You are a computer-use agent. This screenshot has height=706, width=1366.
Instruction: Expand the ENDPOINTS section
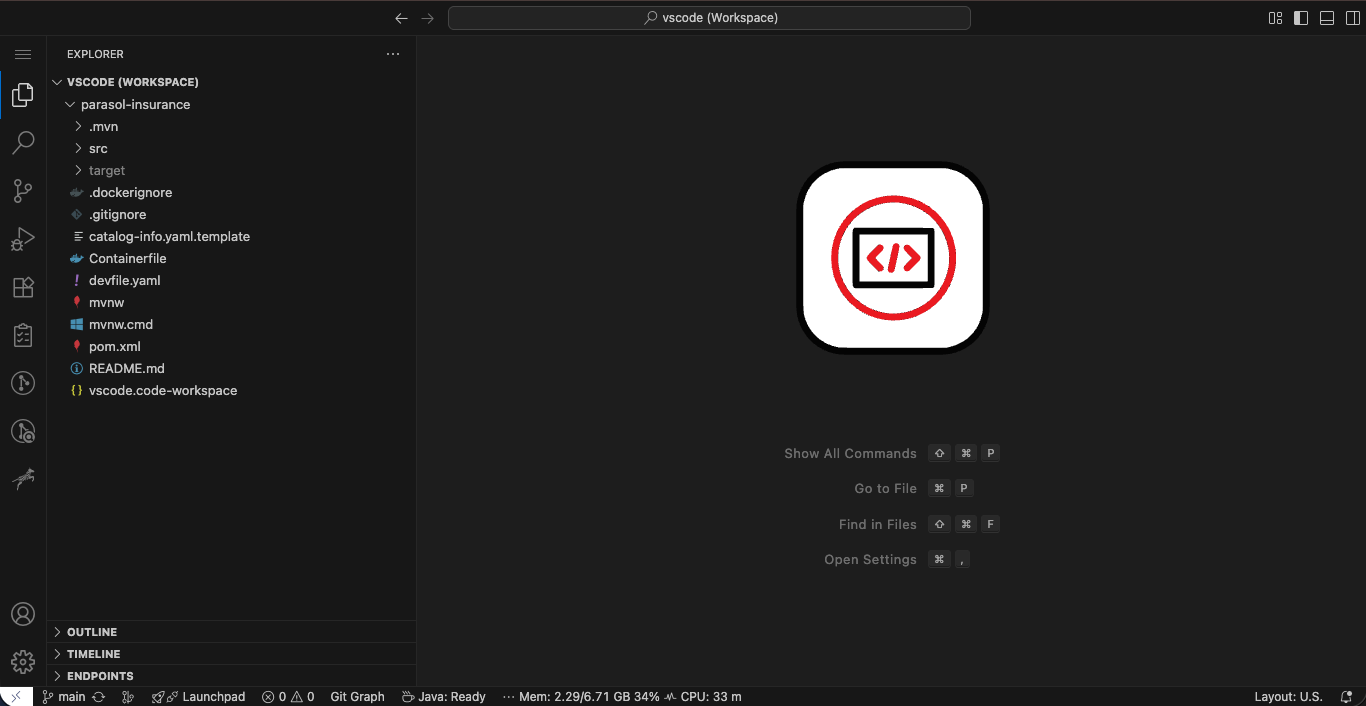pos(232,676)
